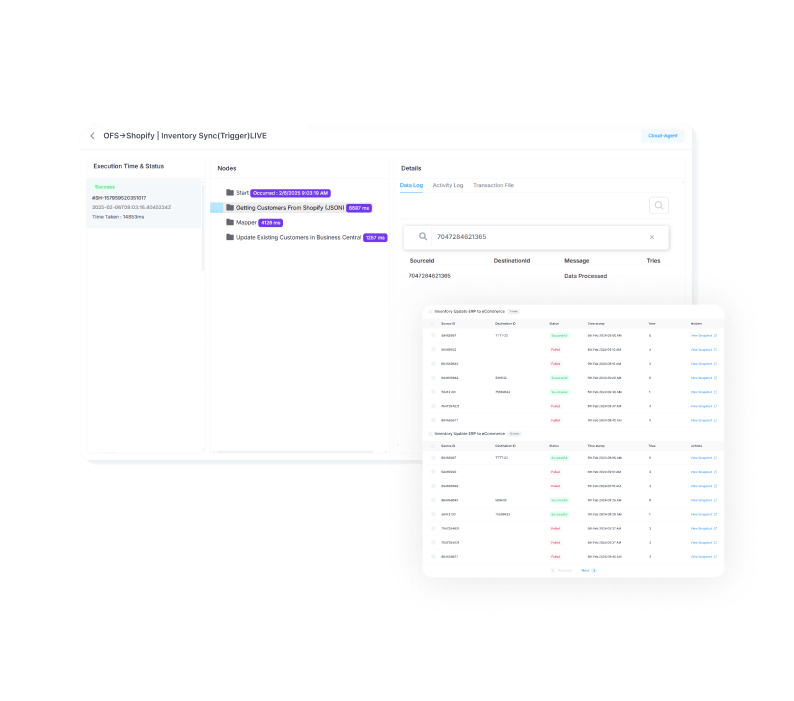
Task: Click the Message column header
Action: tap(577, 261)
